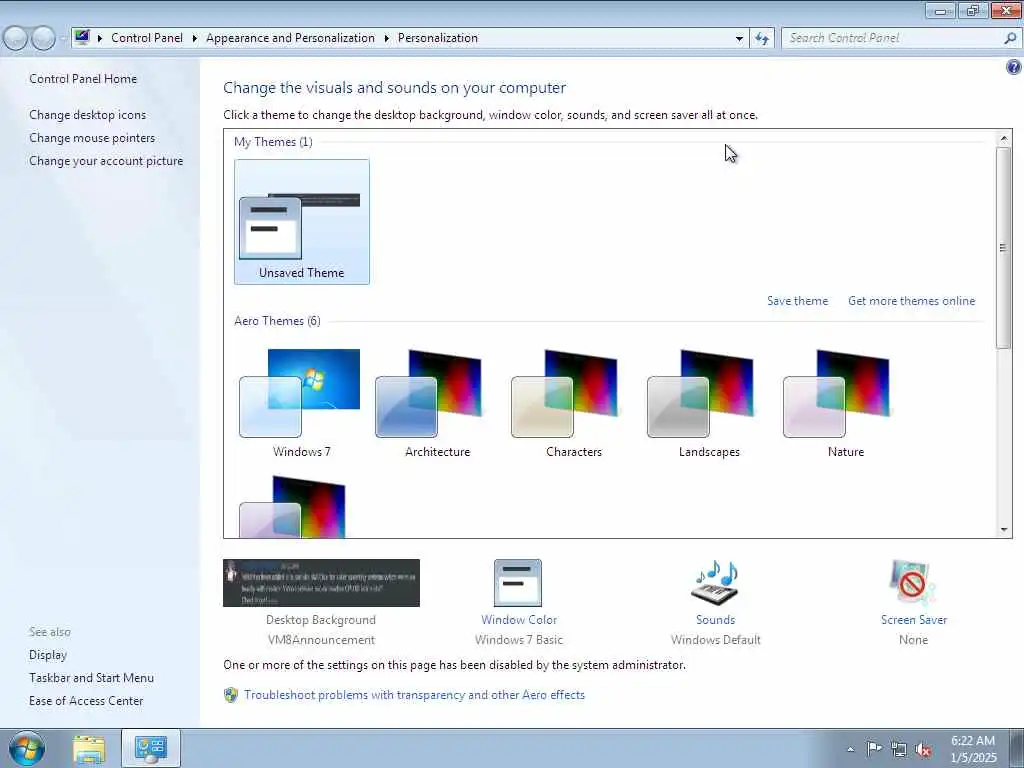Click the theme list scrollbar thumb
Screen dimensions: 1024x768
pyautogui.click(x=1004, y=248)
